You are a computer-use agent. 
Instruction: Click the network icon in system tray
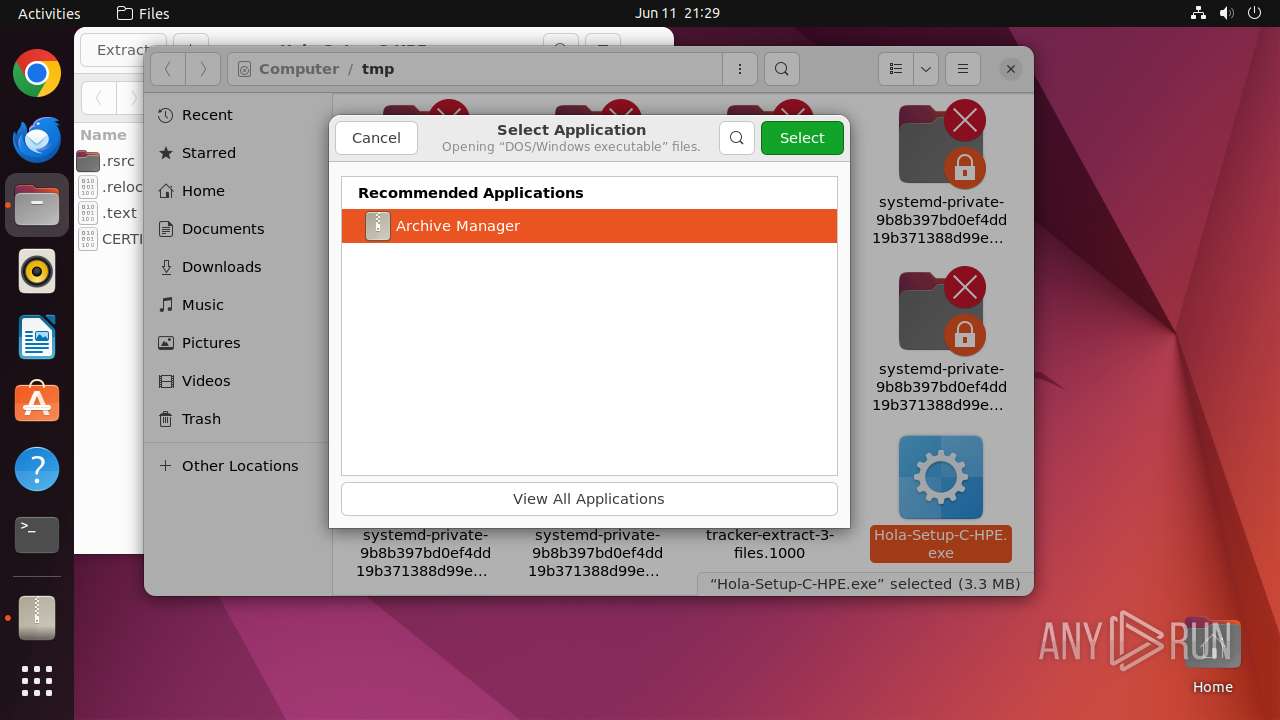point(1199,13)
